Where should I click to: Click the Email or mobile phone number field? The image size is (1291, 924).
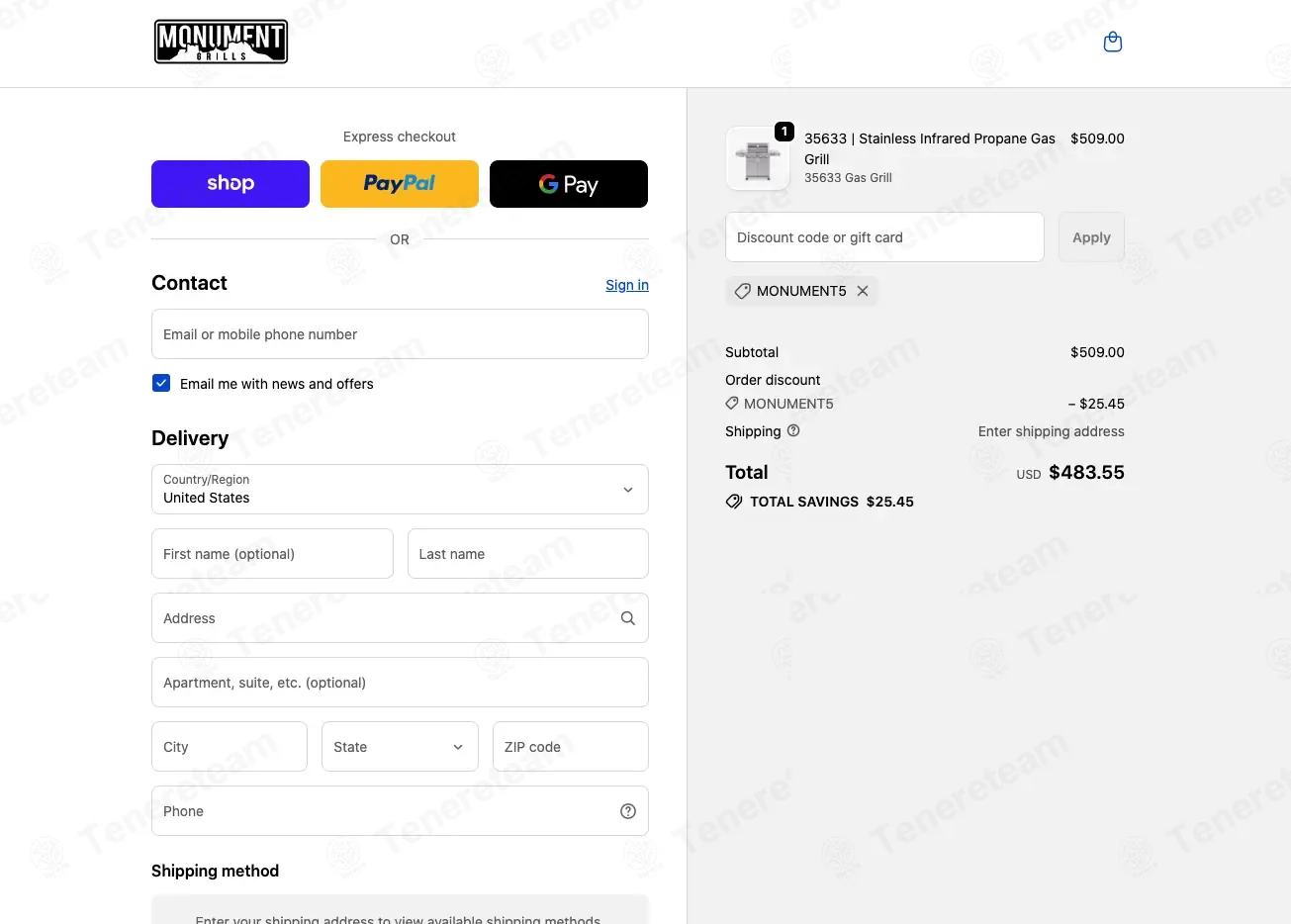400,334
